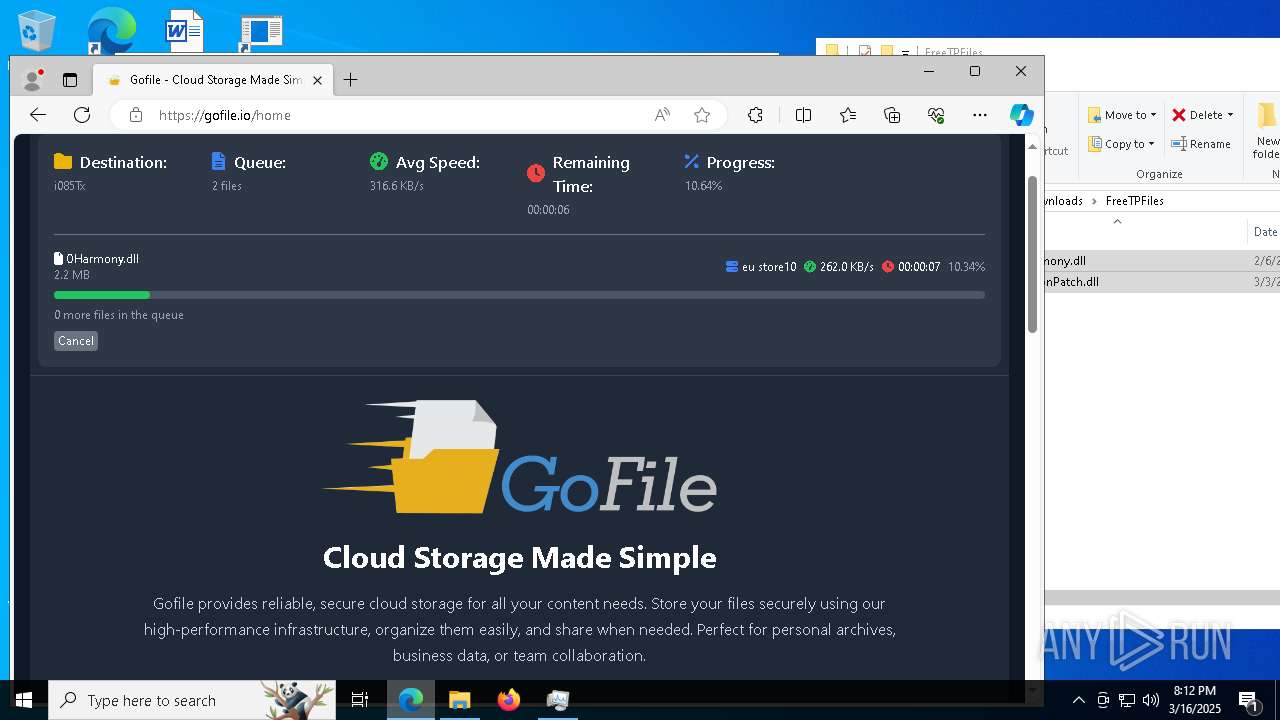Toggle Split screen icon
Image resolution: width=1280 pixels, height=720 pixels.
803,115
